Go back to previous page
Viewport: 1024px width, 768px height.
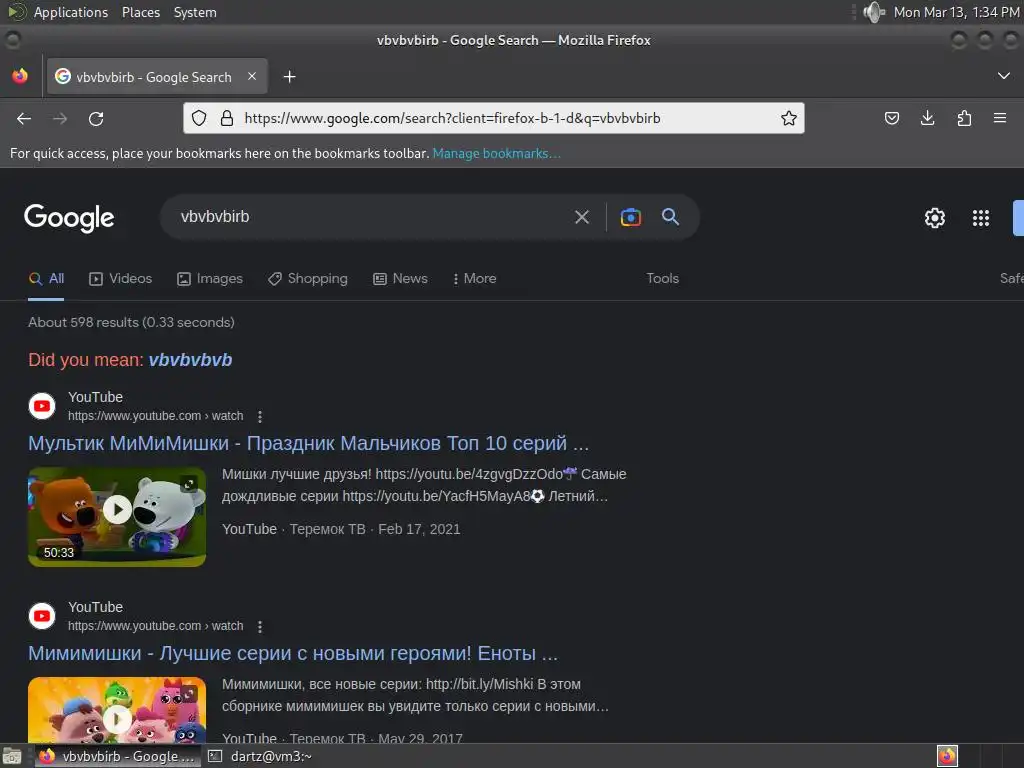click(x=24, y=119)
